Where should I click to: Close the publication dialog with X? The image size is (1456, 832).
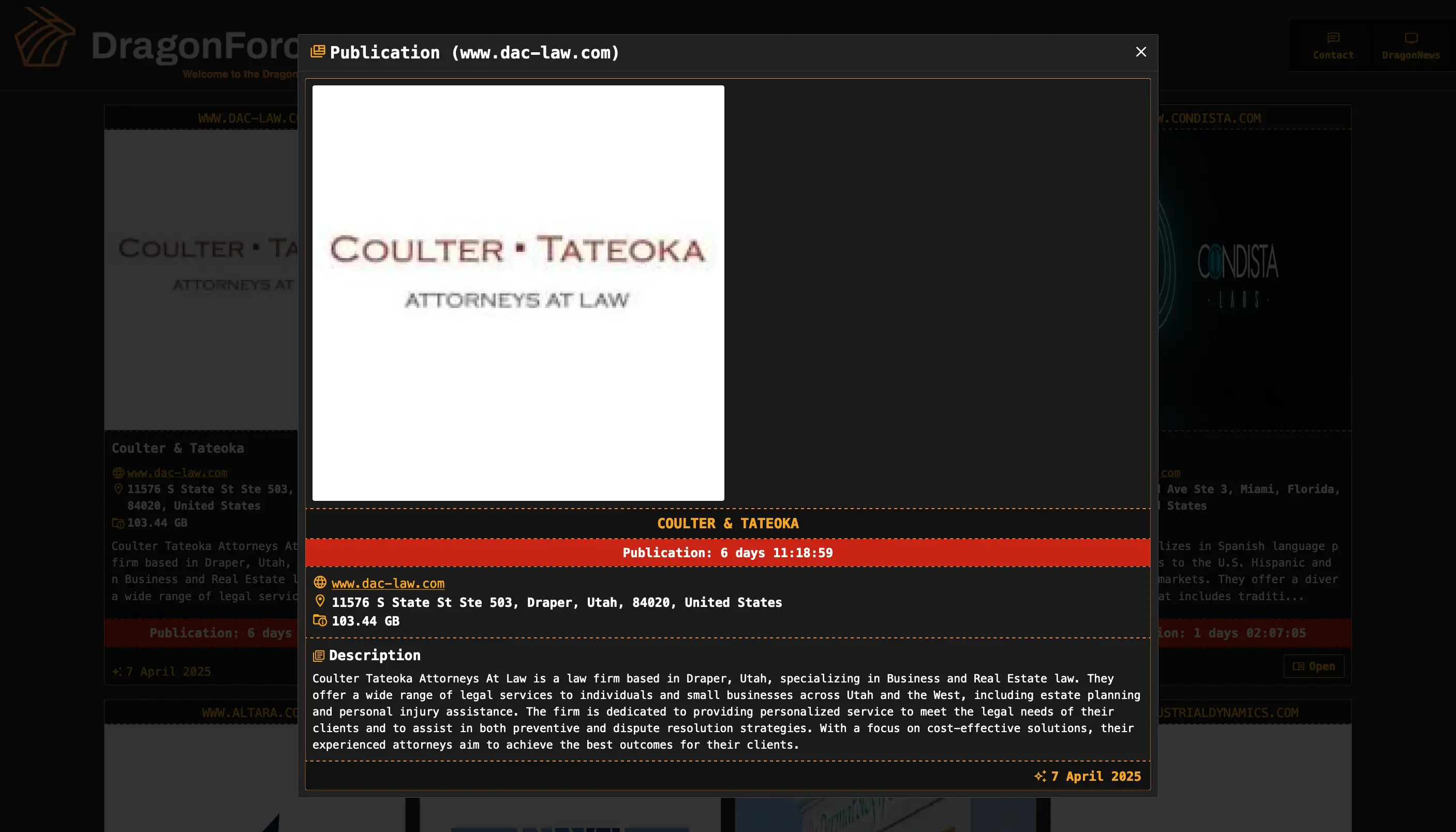pos(1140,52)
